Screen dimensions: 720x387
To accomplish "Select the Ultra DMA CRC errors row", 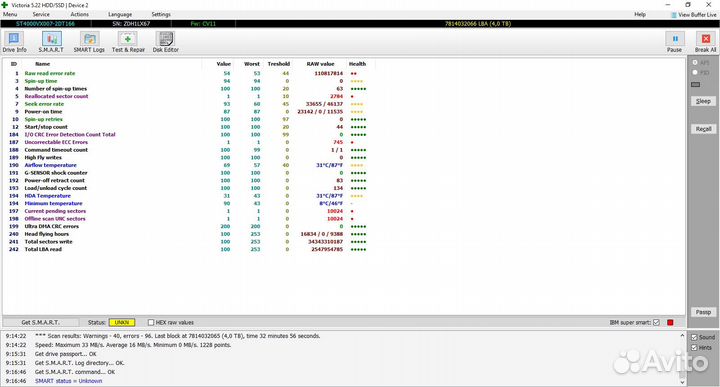I will (188, 226).
